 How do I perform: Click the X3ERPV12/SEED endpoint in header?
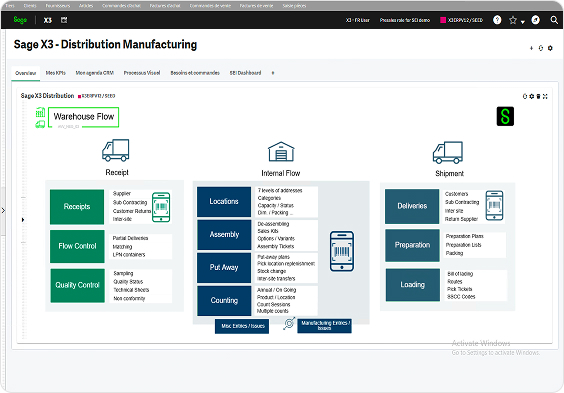465,20
